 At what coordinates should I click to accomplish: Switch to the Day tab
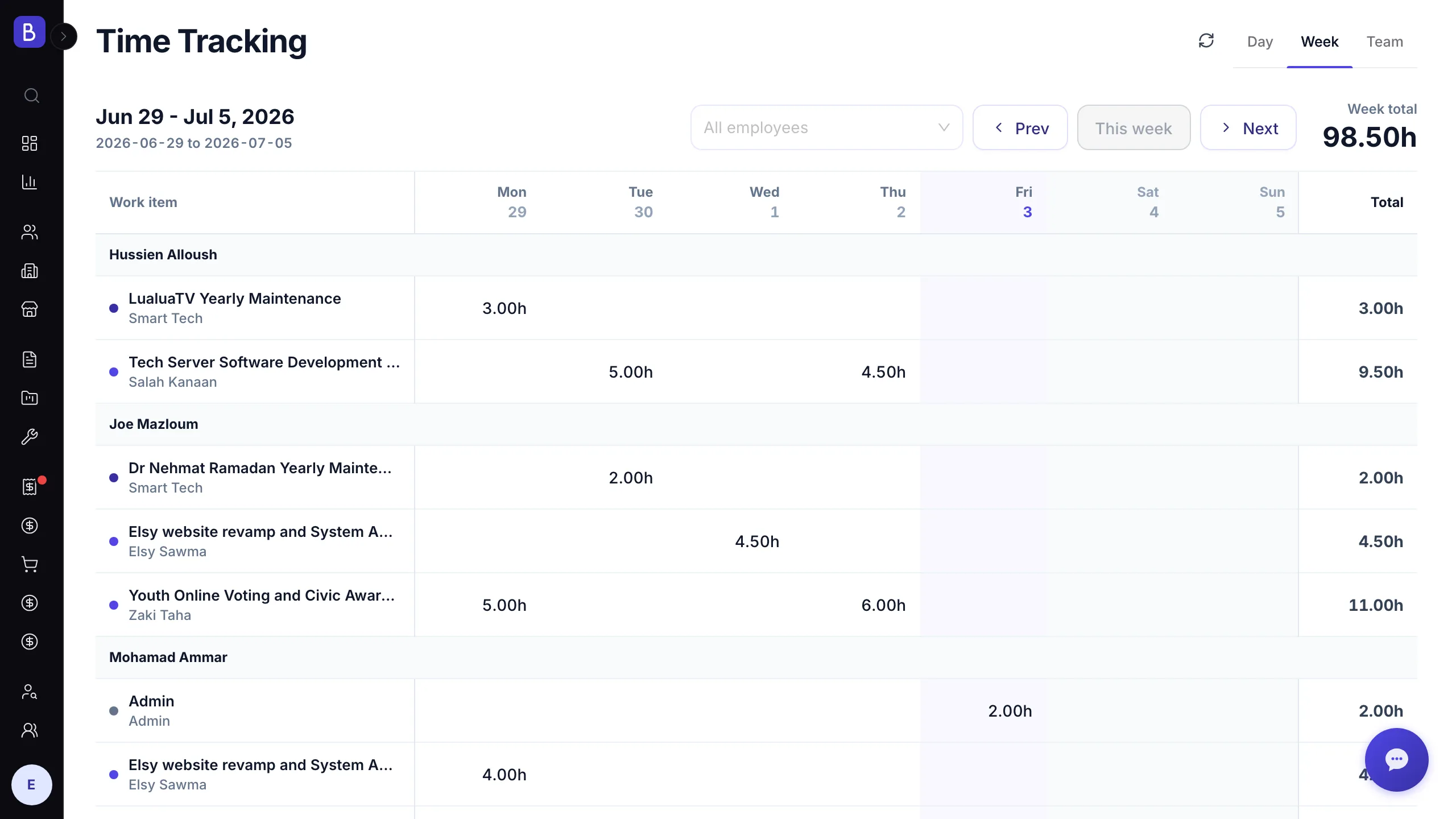(x=1260, y=42)
